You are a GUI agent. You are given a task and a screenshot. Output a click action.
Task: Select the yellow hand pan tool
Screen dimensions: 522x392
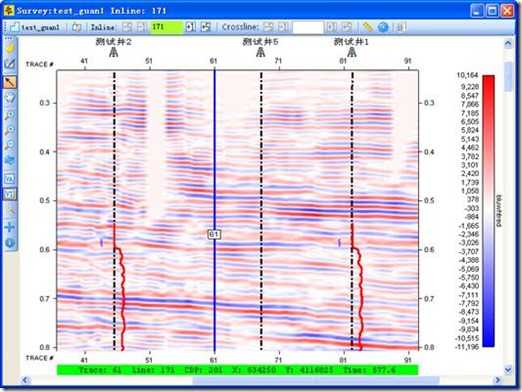click(x=10, y=48)
